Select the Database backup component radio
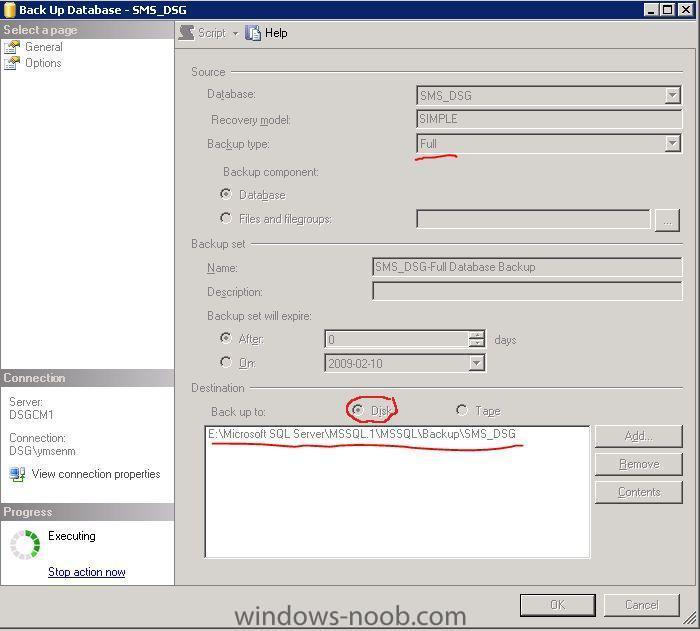 point(226,194)
